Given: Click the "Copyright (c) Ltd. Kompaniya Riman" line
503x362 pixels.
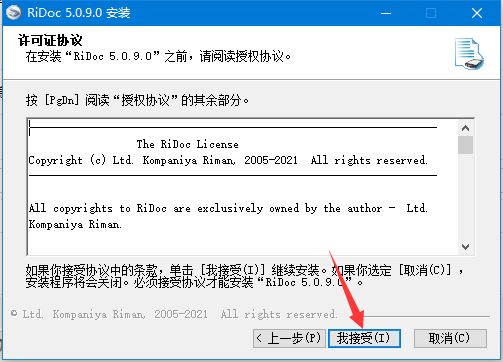Looking at the screenshot, I should tap(228, 160).
